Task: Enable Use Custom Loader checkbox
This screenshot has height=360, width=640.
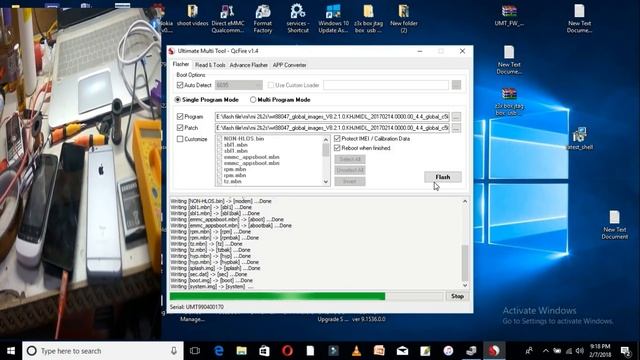Action: pos(271,85)
